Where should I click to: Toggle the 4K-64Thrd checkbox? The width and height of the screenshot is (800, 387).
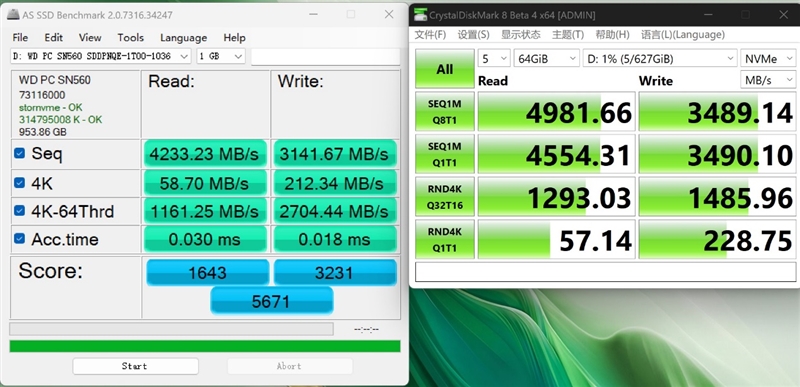point(19,210)
